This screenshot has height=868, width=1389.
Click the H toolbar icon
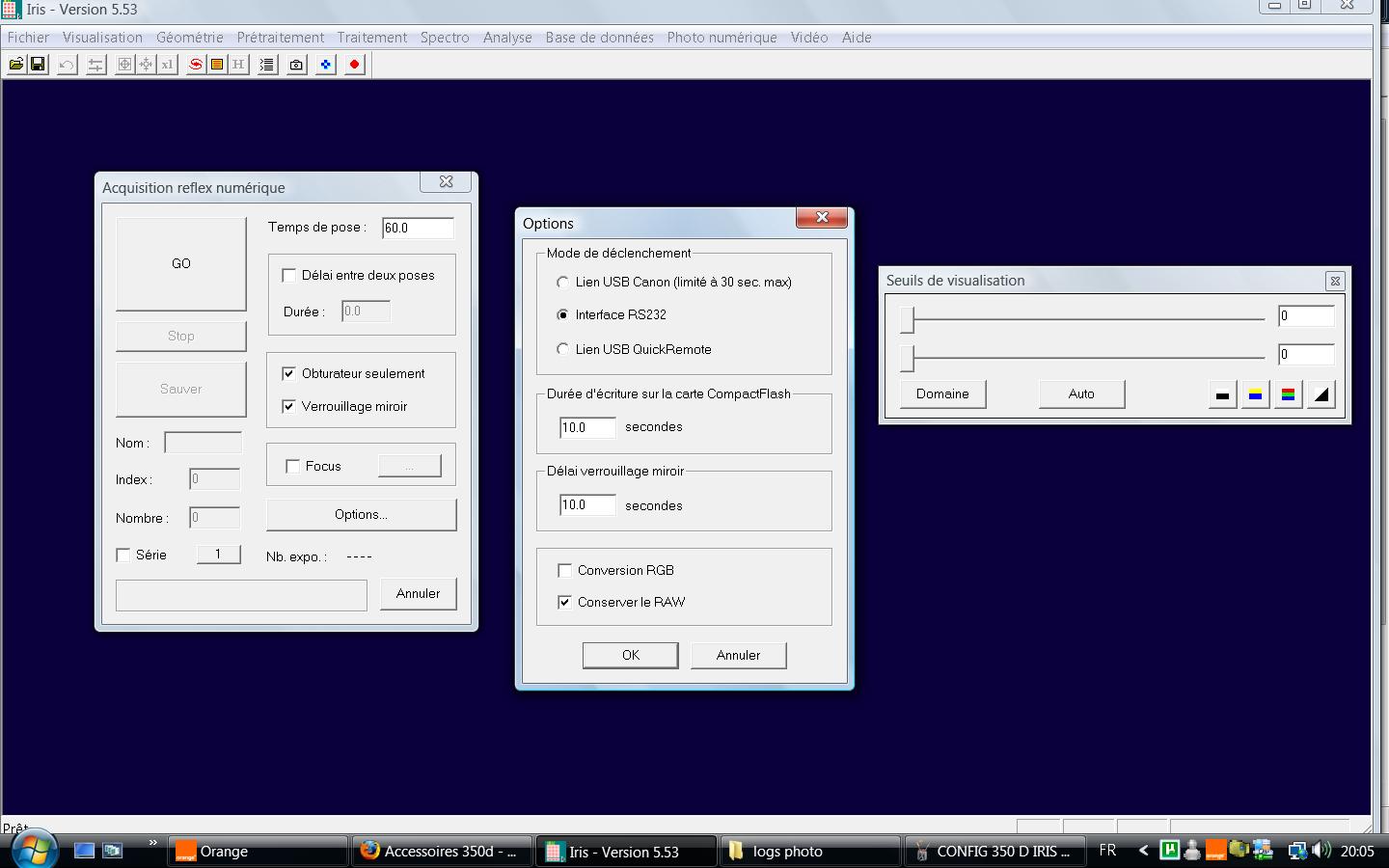[x=238, y=65]
